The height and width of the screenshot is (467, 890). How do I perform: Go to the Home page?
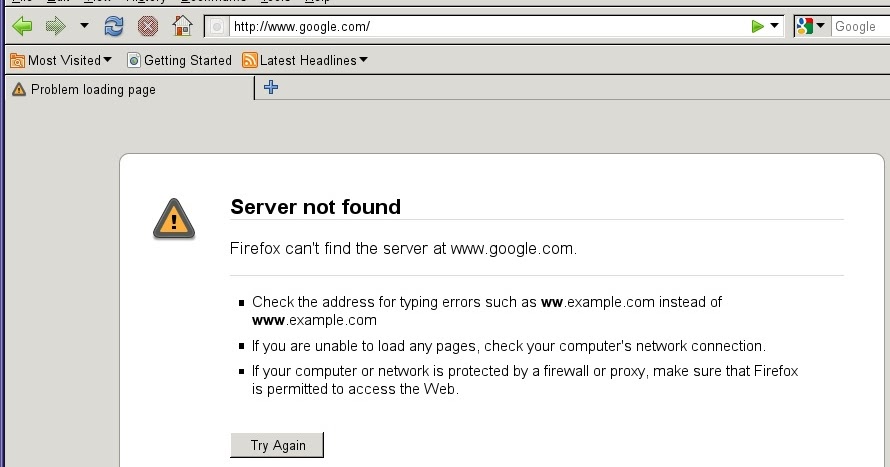pyautogui.click(x=181, y=26)
